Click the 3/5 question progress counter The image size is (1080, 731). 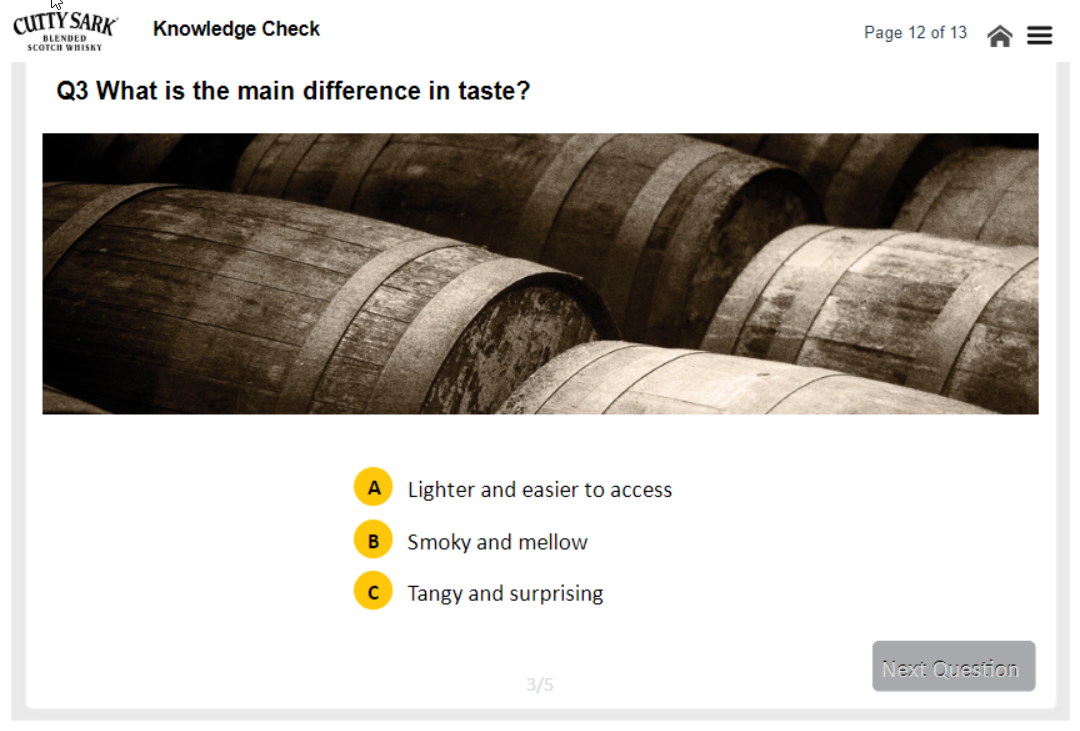540,685
